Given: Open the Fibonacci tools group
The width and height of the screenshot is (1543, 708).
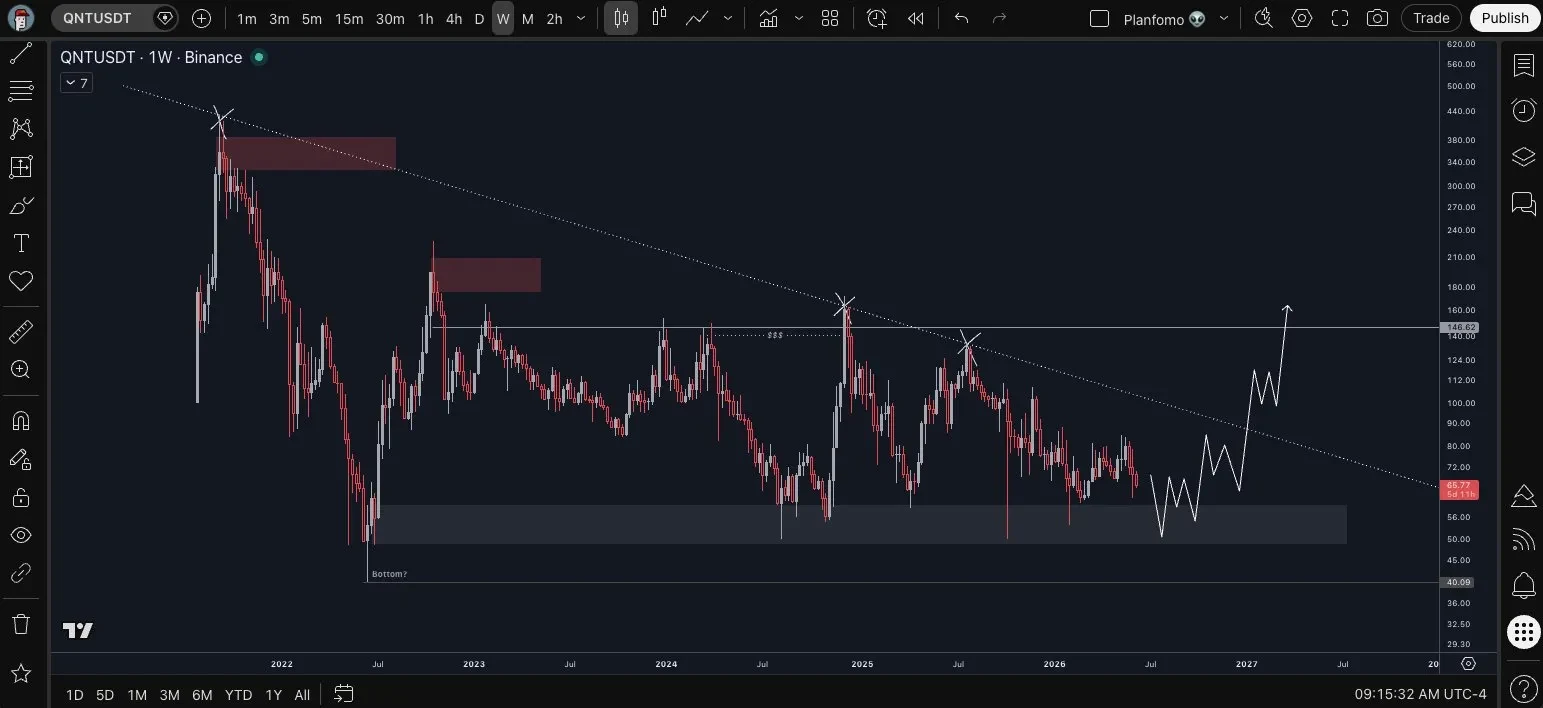Looking at the screenshot, I should pos(21,91).
